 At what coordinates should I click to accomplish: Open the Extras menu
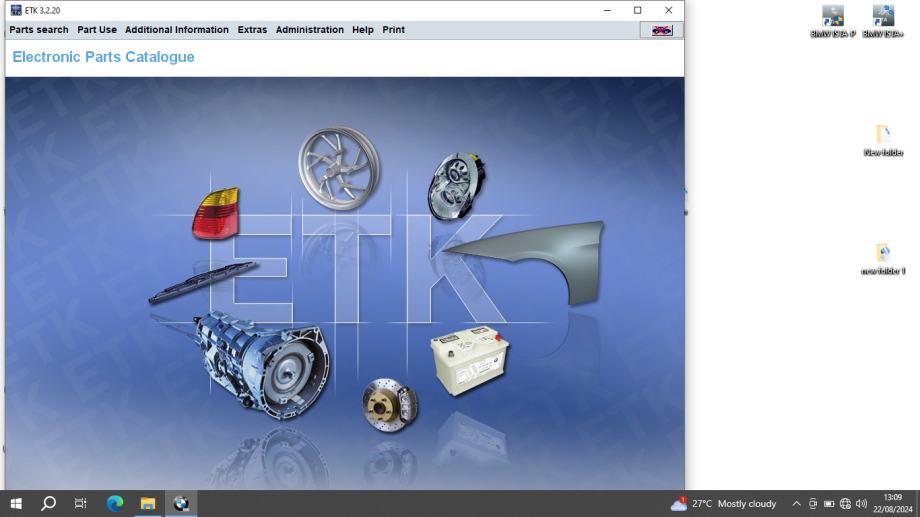252,29
